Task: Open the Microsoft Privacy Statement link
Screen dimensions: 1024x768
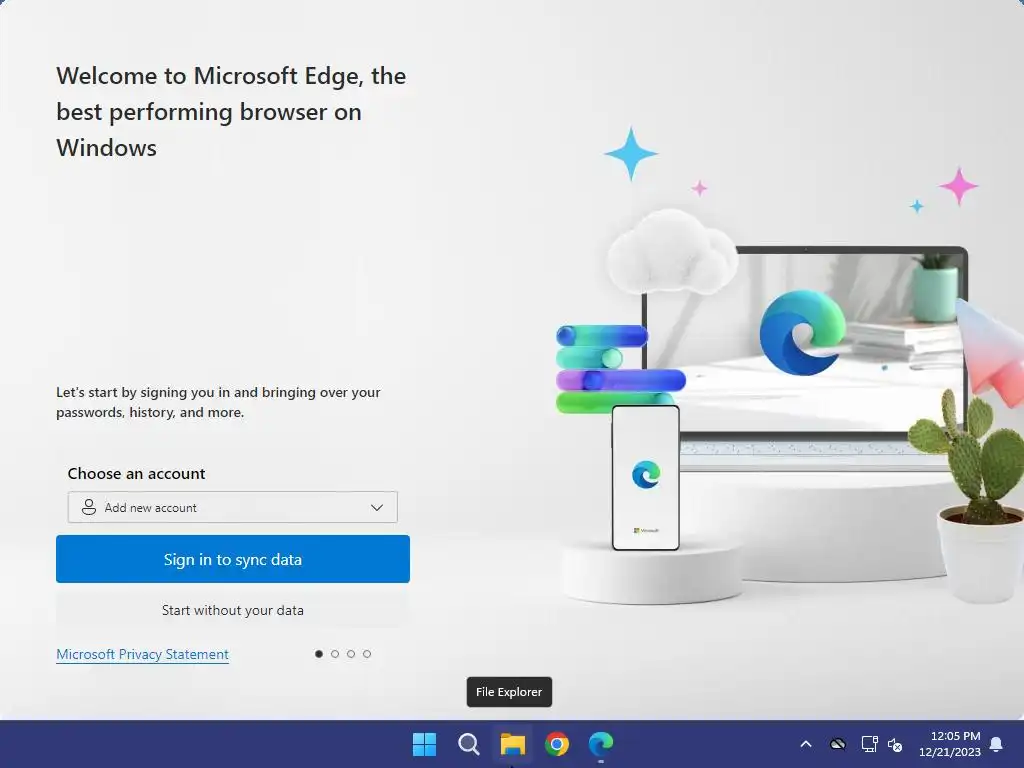Action: 142,654
